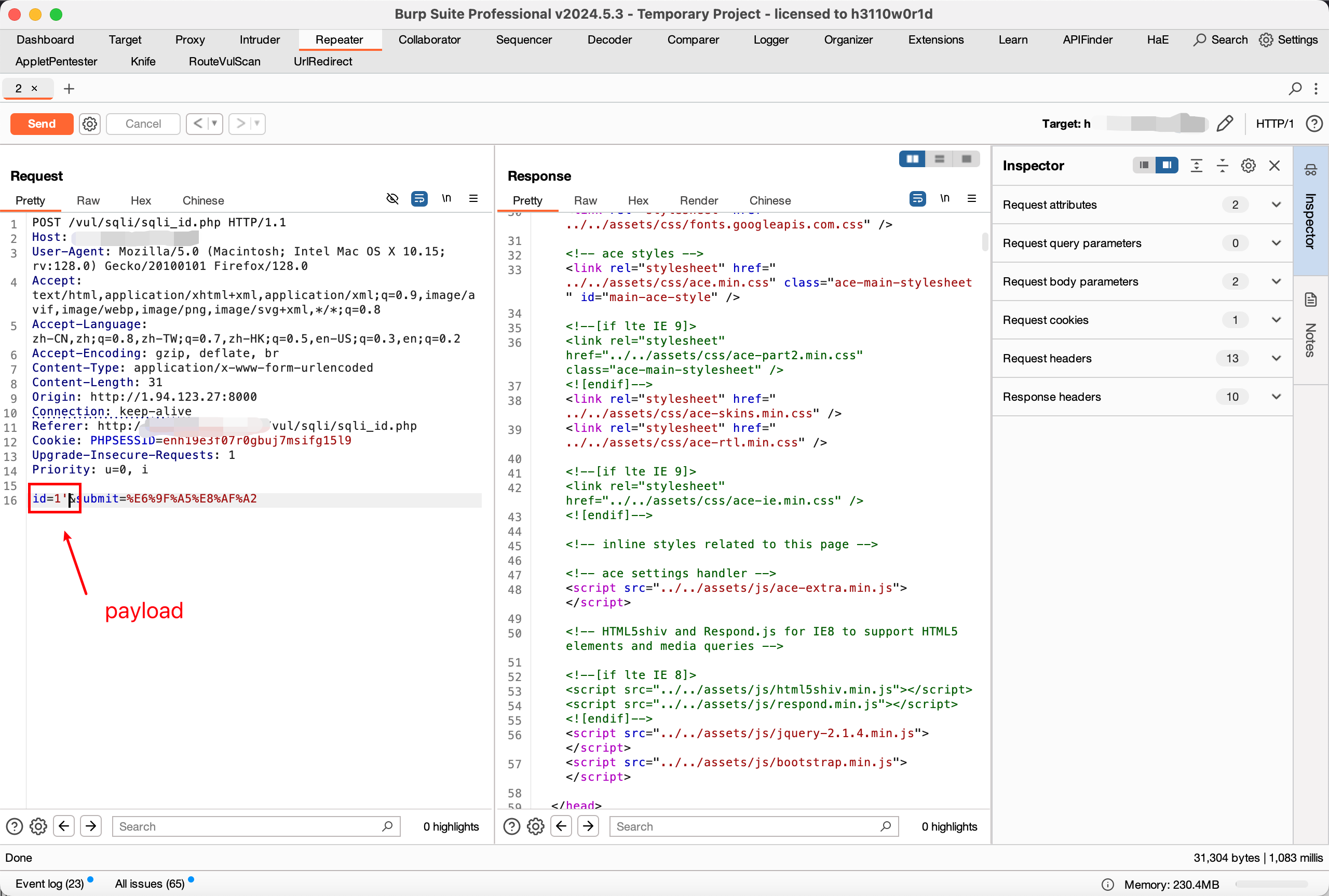Switch to the Intruder tab
Image resolution: width=1329 pixels, height=896 pixels.
pos(260,39)
